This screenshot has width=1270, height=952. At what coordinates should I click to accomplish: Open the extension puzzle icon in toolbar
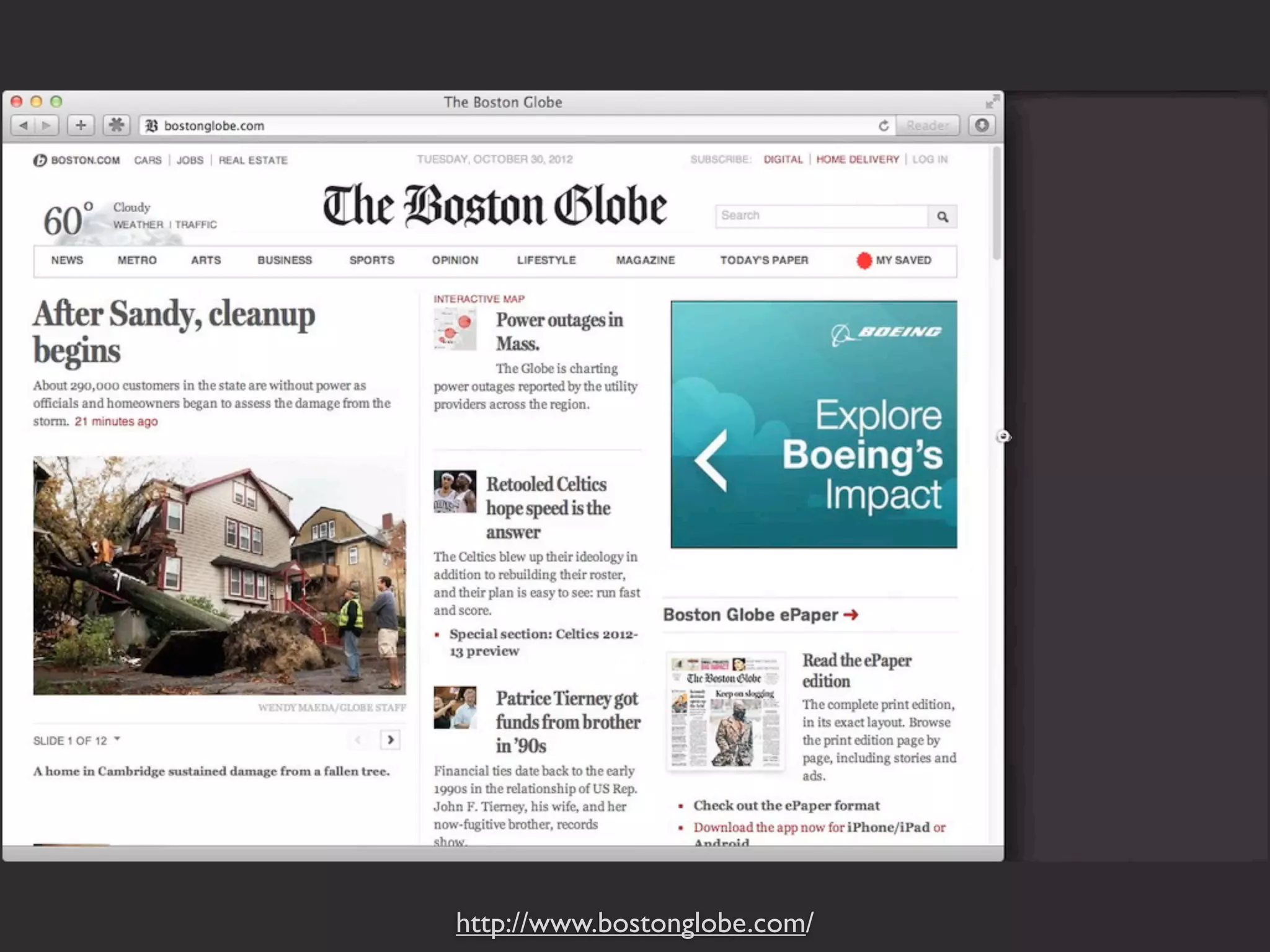point(117,126)
